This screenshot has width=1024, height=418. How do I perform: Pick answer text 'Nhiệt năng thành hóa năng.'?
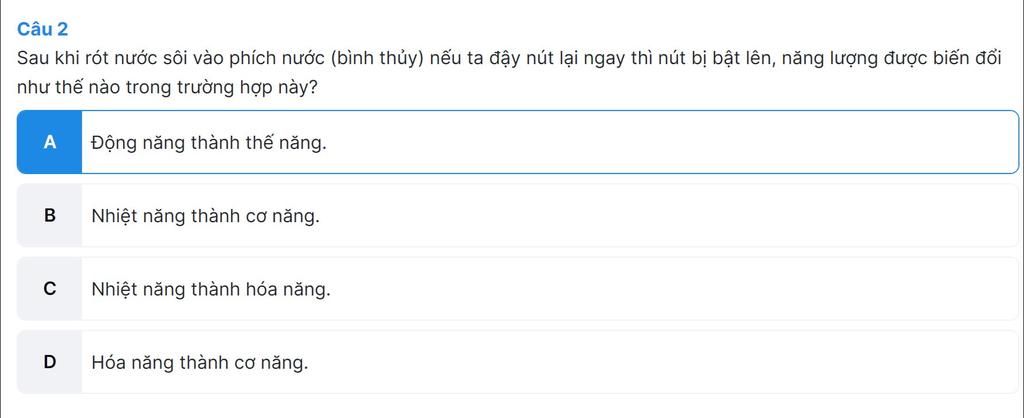coord(211,289)
